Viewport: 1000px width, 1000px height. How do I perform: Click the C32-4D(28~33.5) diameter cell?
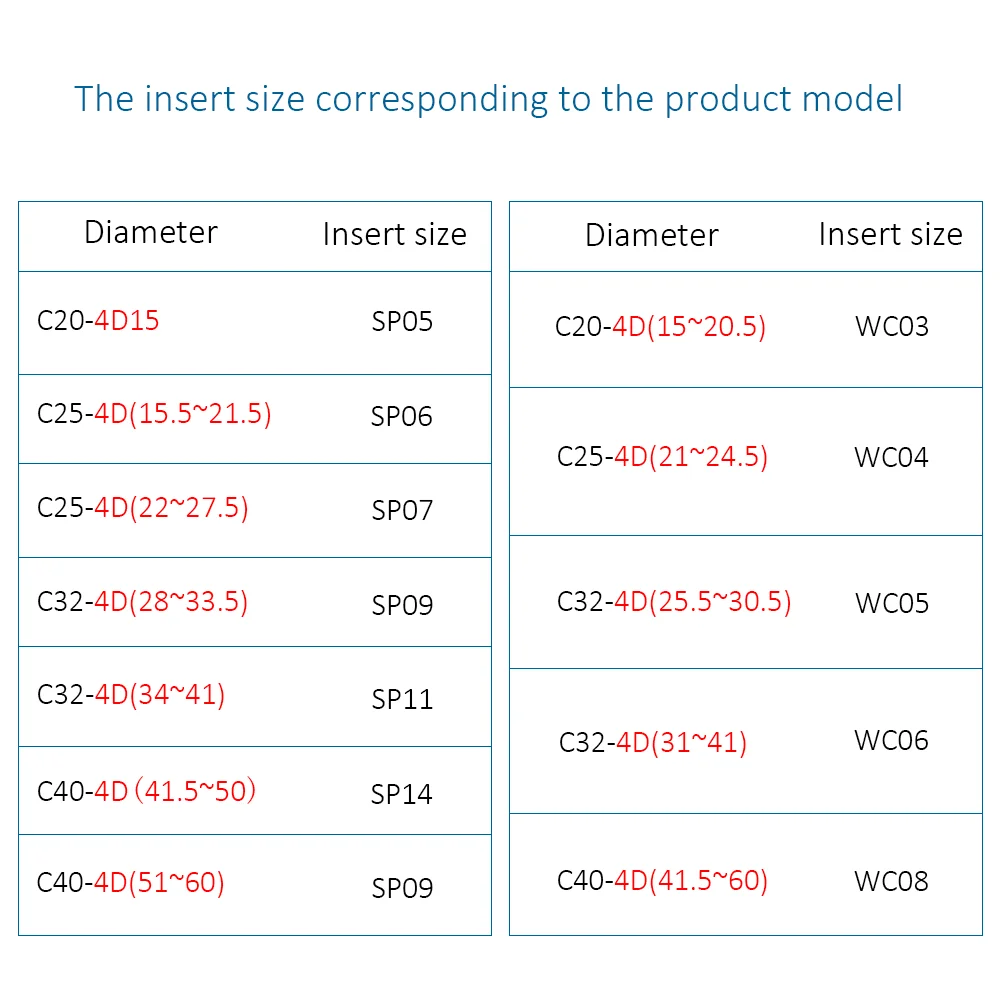[x=142, y=602]
